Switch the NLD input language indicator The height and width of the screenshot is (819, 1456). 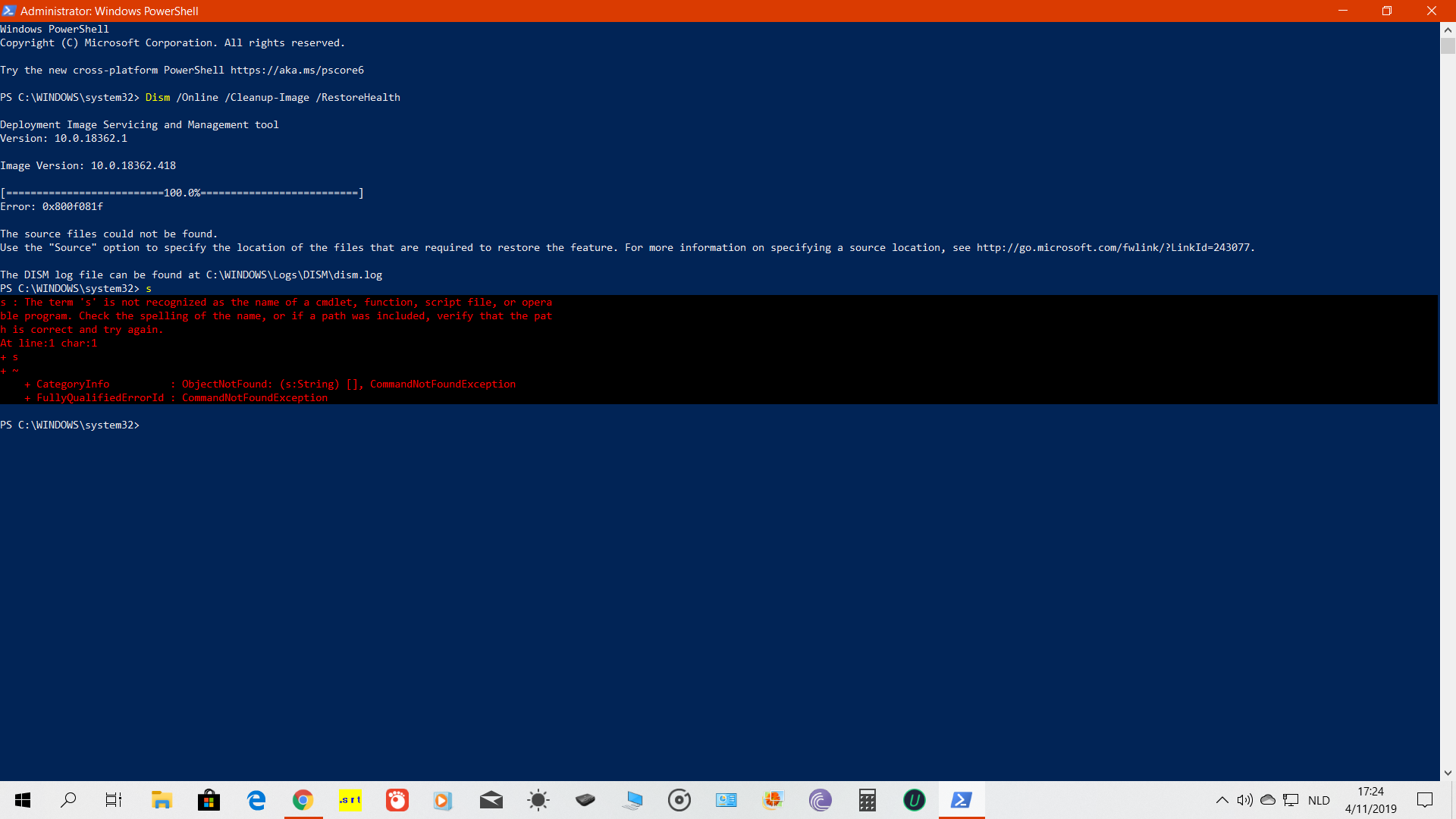1319,800
